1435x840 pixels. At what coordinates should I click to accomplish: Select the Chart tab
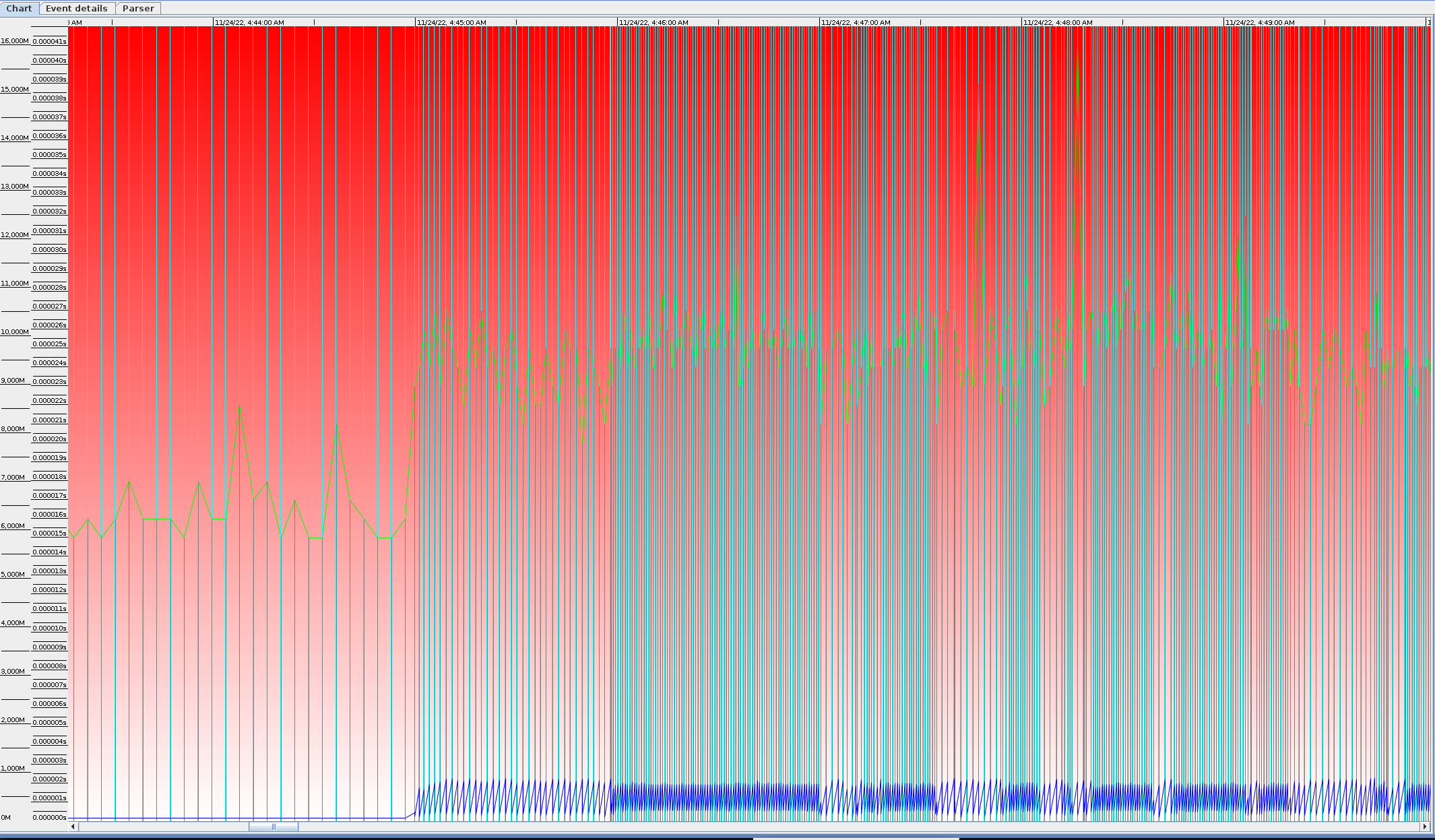[x=19, y=8]
